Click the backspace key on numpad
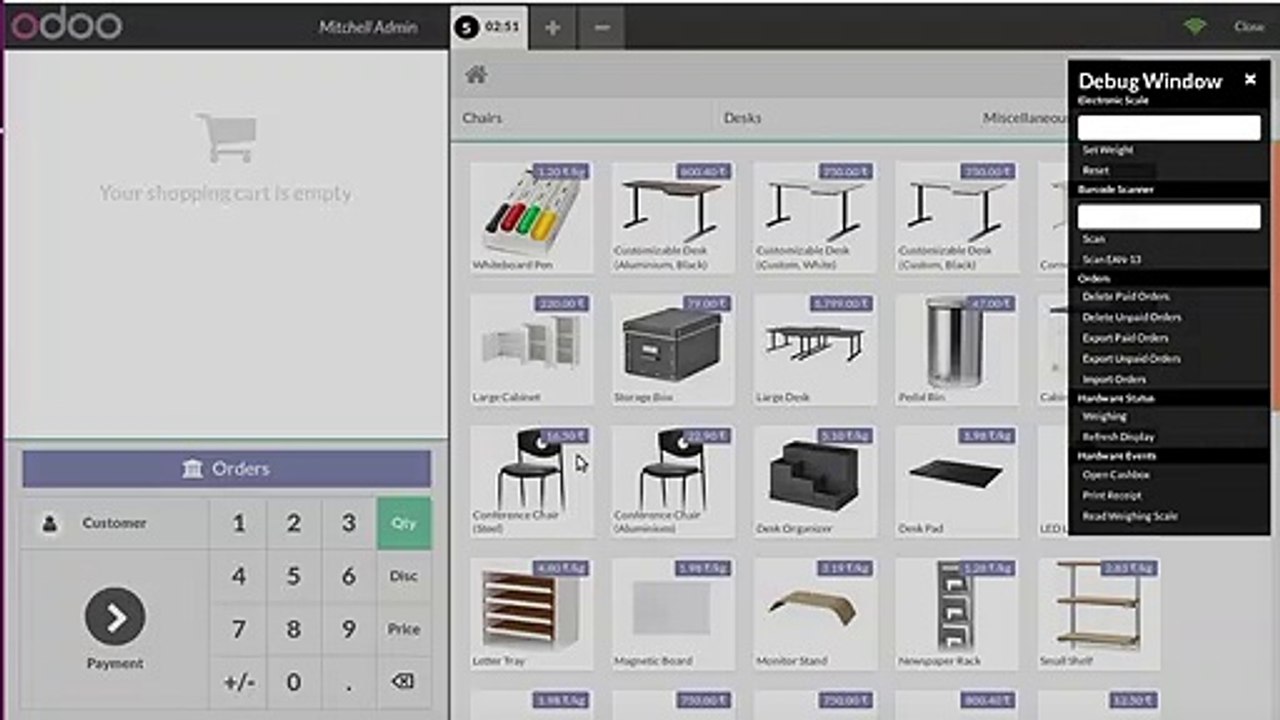The height and width of the screenshot is (720, 1280). (403, 681)
